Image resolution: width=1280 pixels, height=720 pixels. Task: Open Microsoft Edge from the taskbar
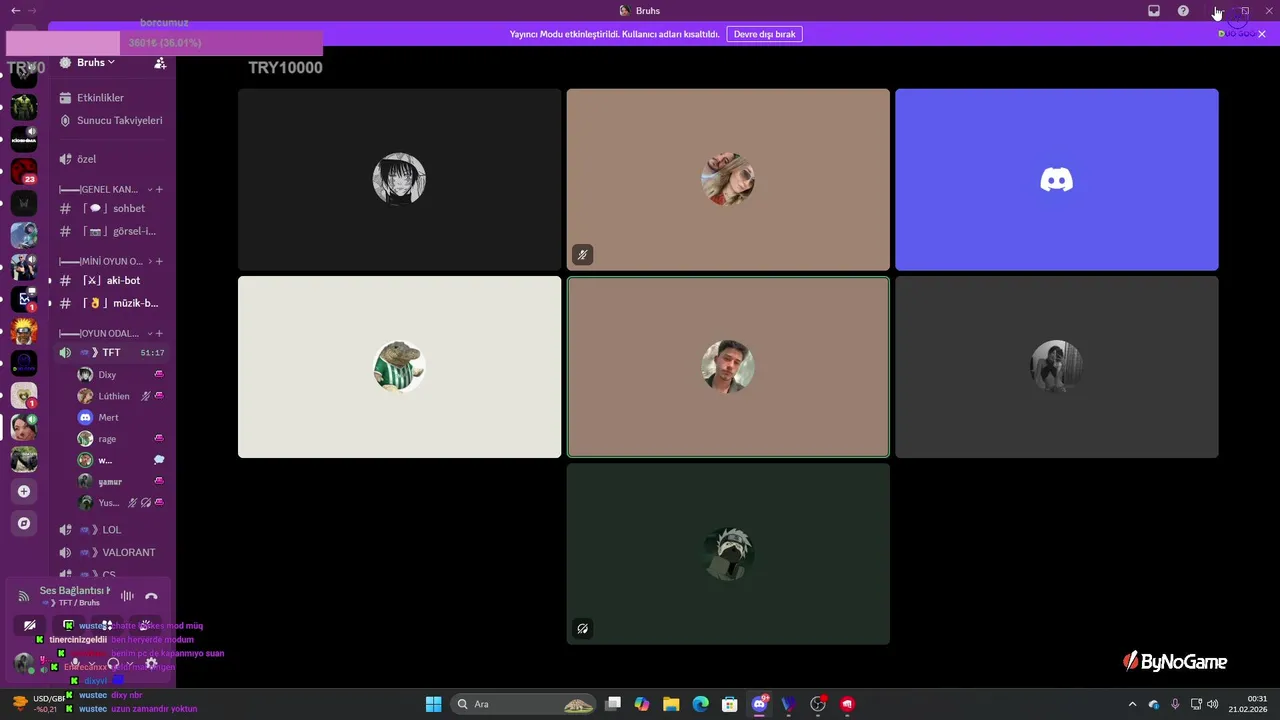click(701, 704)
